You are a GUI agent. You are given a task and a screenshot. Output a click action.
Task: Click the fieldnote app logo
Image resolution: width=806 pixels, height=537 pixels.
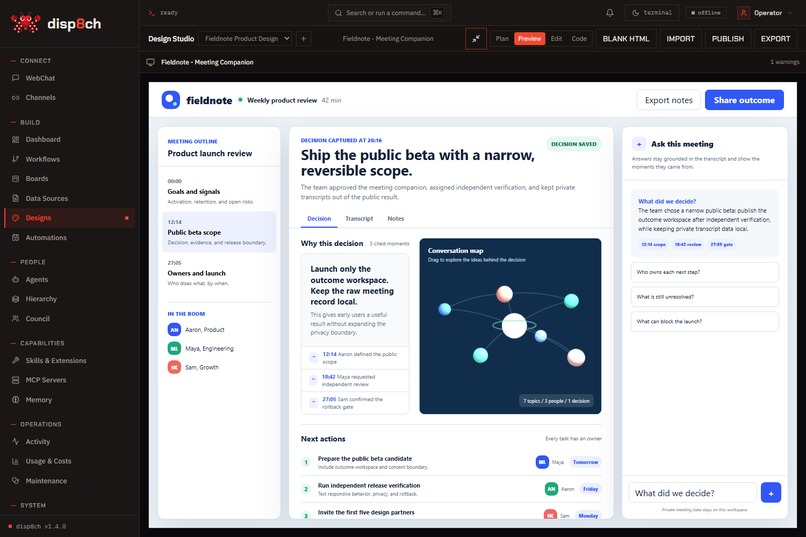pyautogui.click(x=171, y=100)
